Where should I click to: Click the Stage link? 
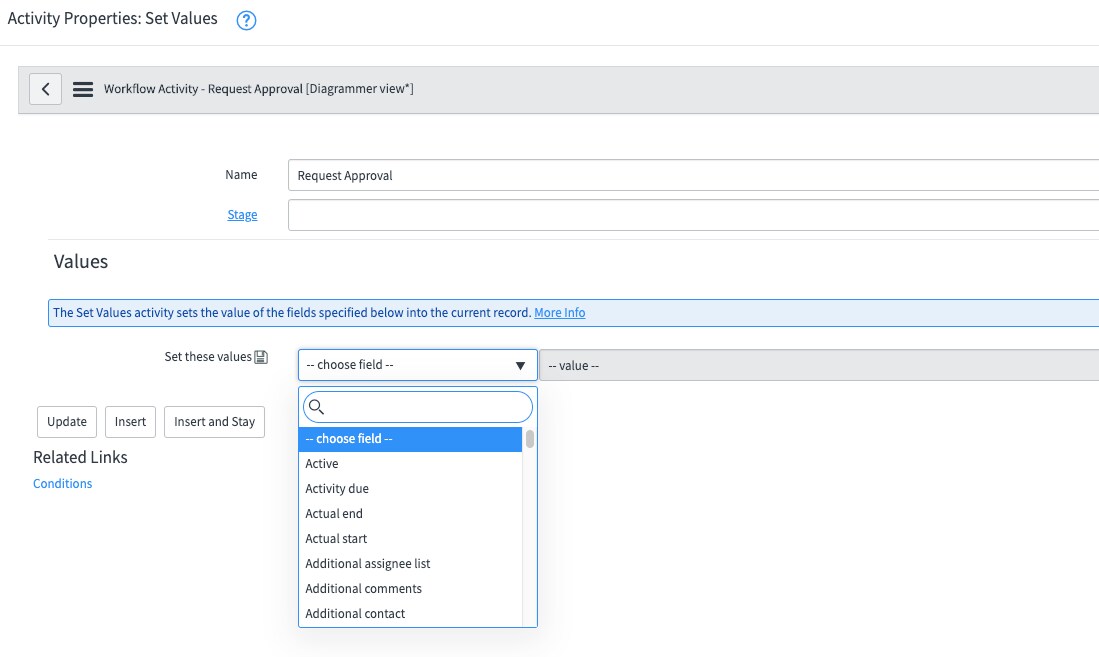[242, 214]
